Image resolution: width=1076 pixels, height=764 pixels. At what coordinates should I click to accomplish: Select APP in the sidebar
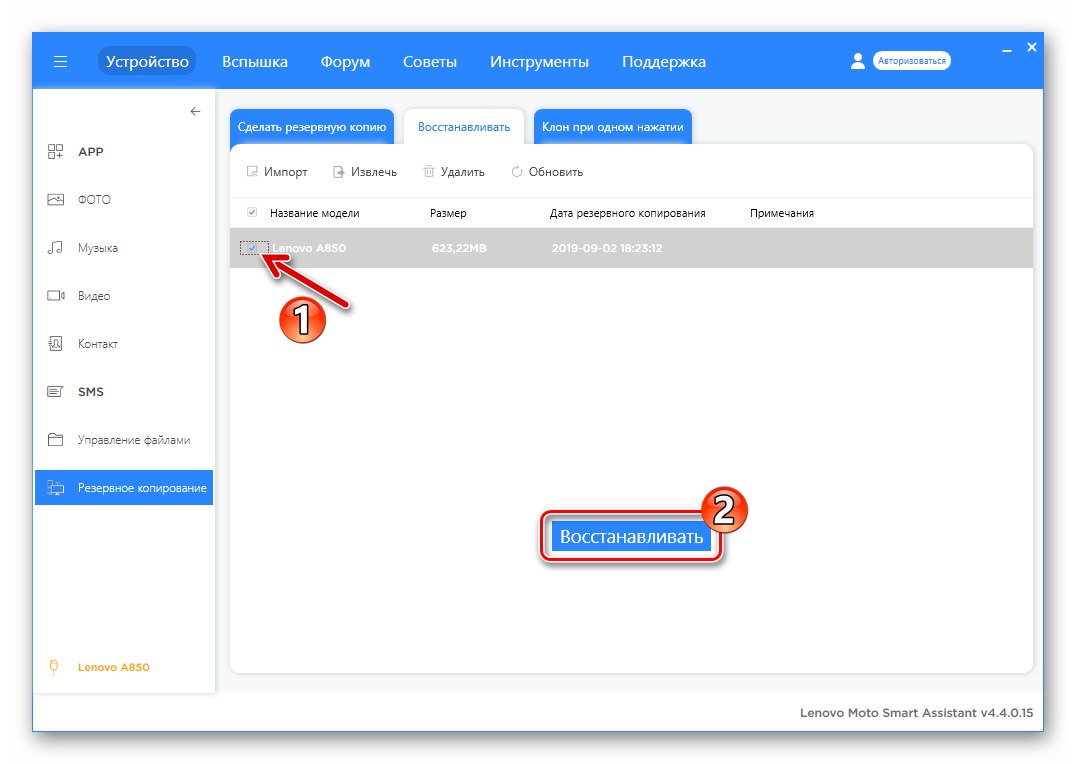91,152
